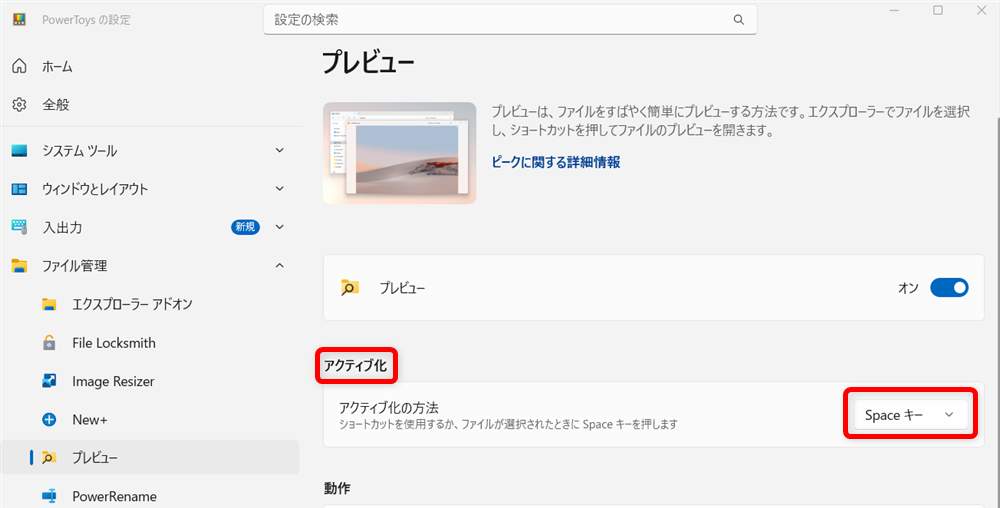The image size is (1000, 508).
Task: Click the 設定の検索 search field
Action: coord(510,20)
